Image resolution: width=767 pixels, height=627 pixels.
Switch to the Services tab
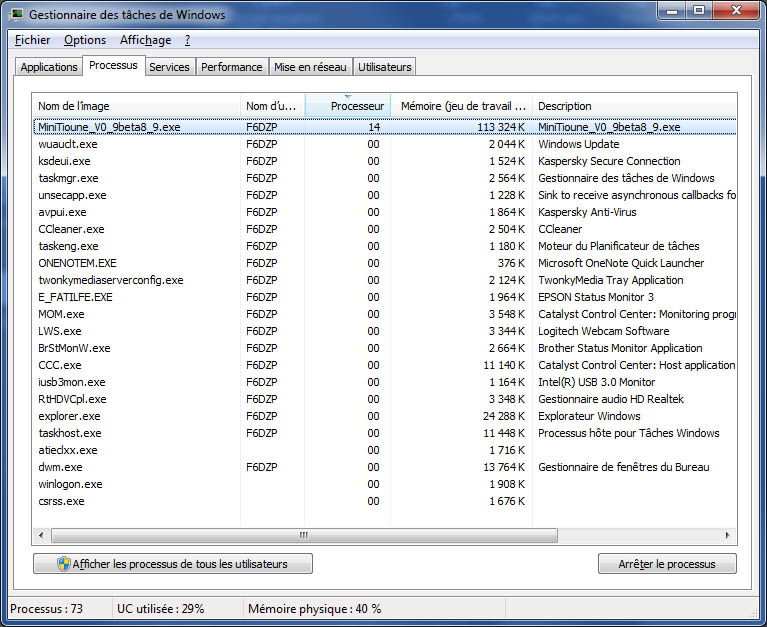pos(169,67)
